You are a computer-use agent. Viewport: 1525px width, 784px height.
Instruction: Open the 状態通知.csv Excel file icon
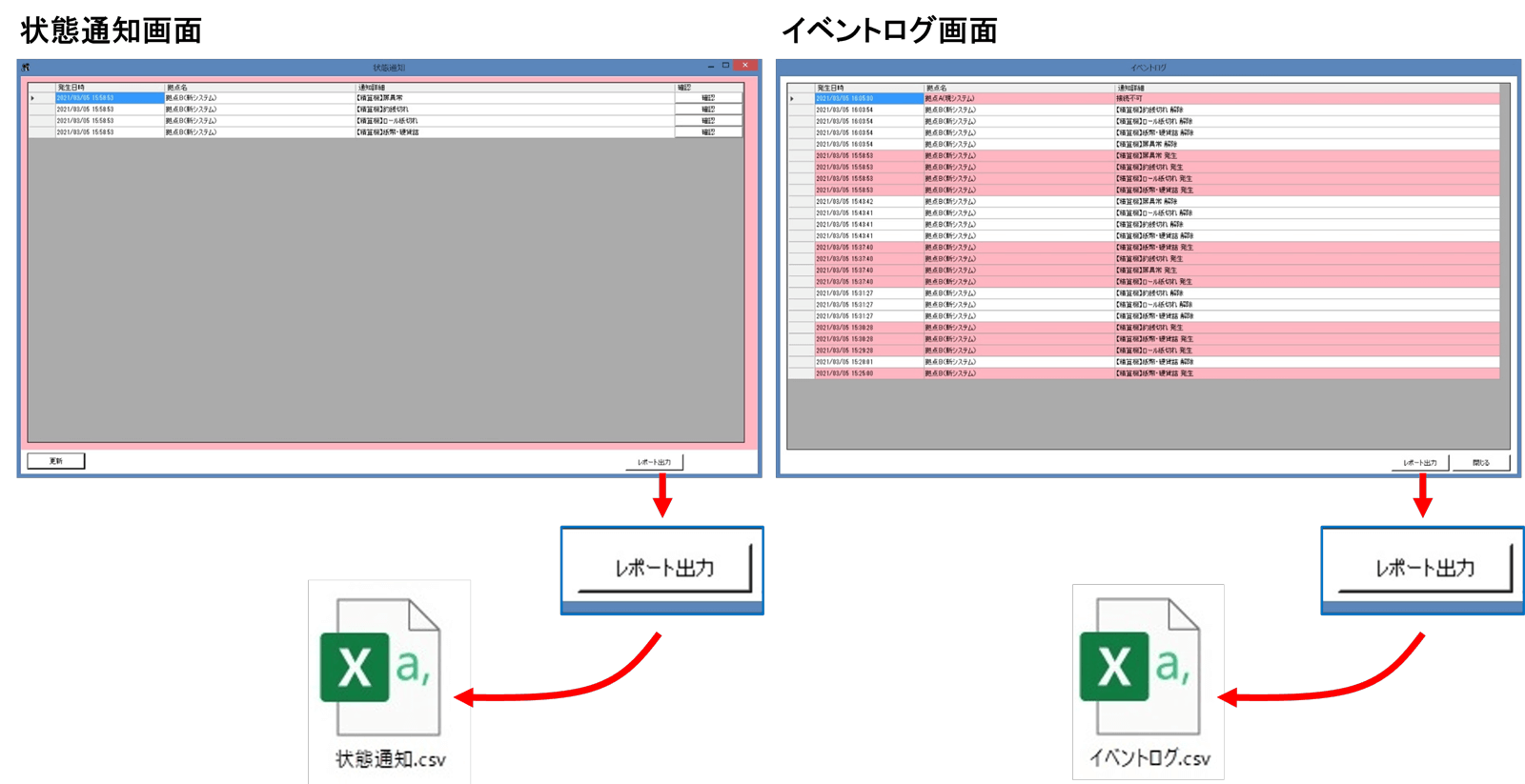[380, 667]
